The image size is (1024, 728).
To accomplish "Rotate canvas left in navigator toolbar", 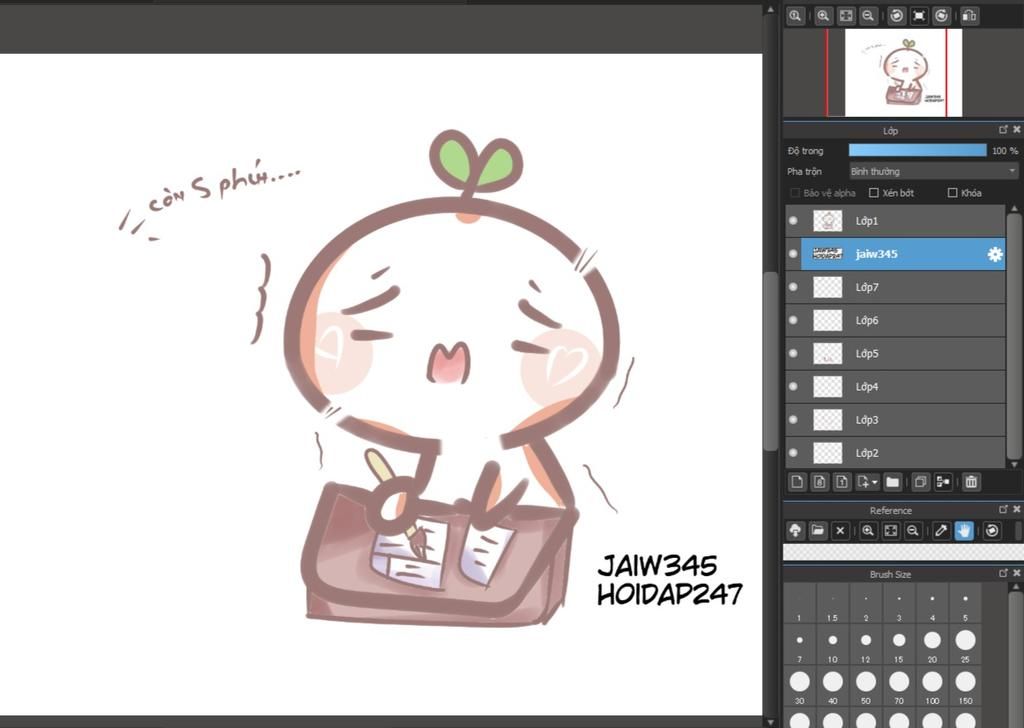I will [897, 16].
